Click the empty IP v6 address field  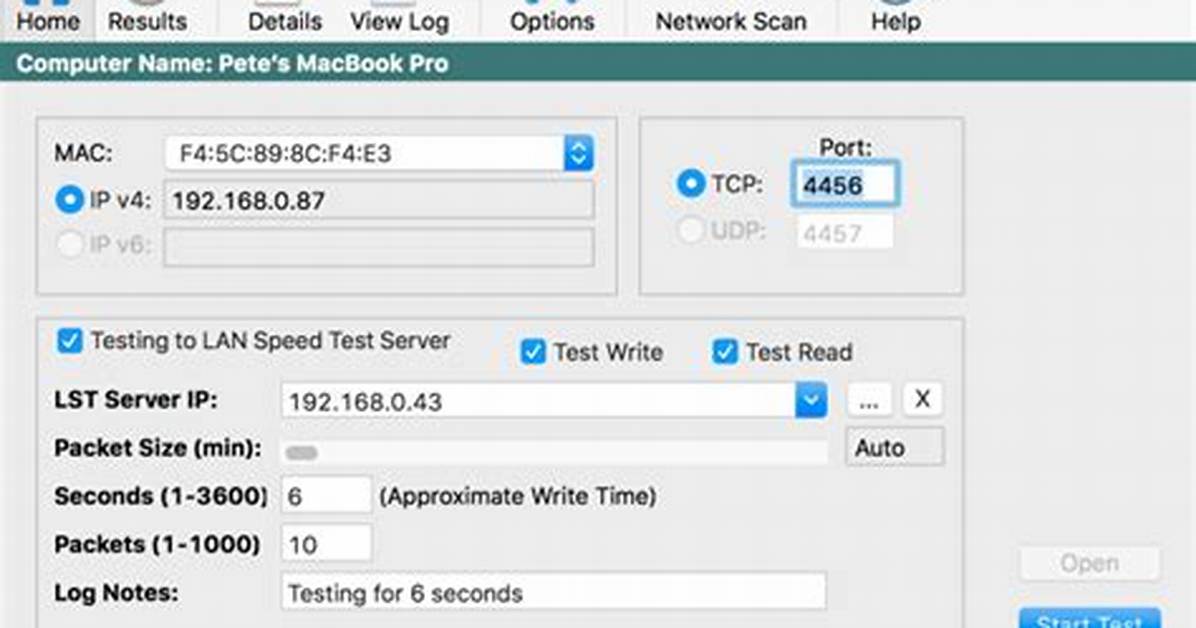point(378,246)
